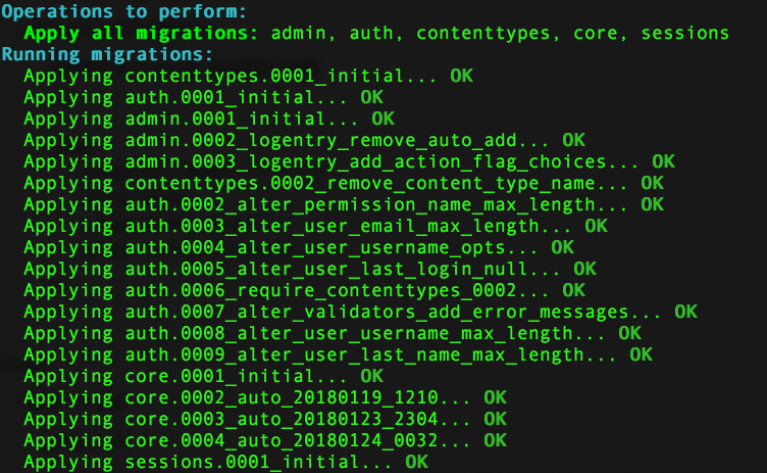Click the contenttypes.0001_initial migration line

click(248, 76)
